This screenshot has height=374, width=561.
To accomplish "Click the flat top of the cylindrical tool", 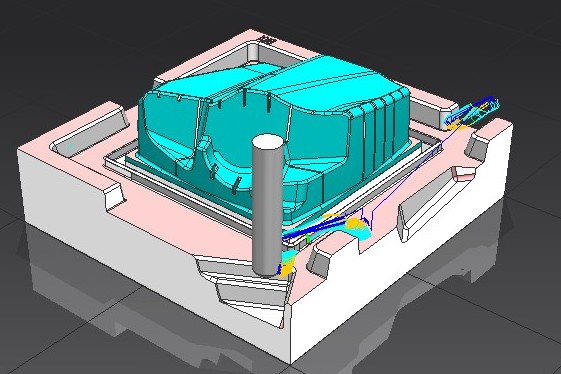I will point(268,141).
